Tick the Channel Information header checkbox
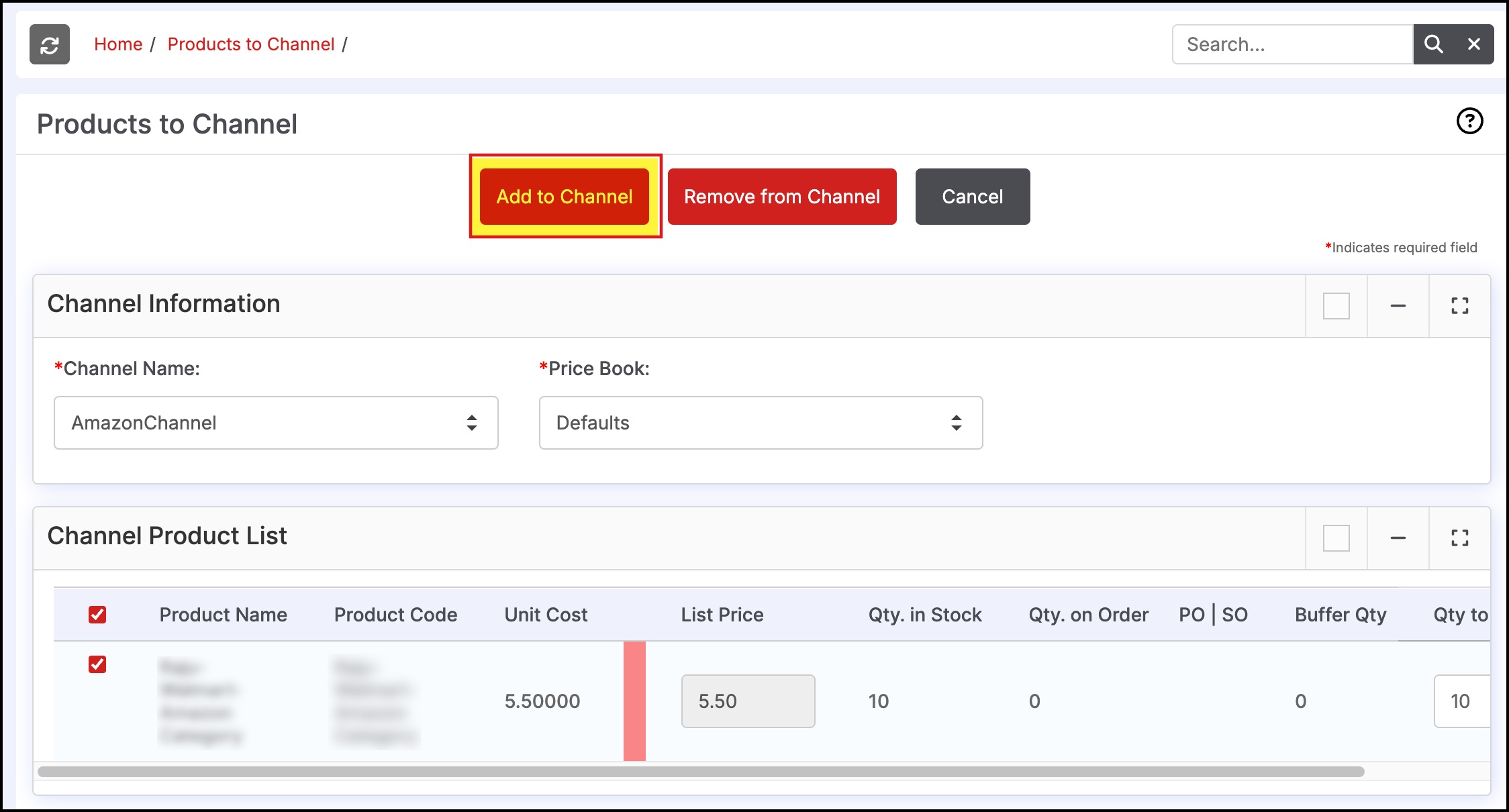Viewport: 1509px width, 812px height. tap(1336, 306)
